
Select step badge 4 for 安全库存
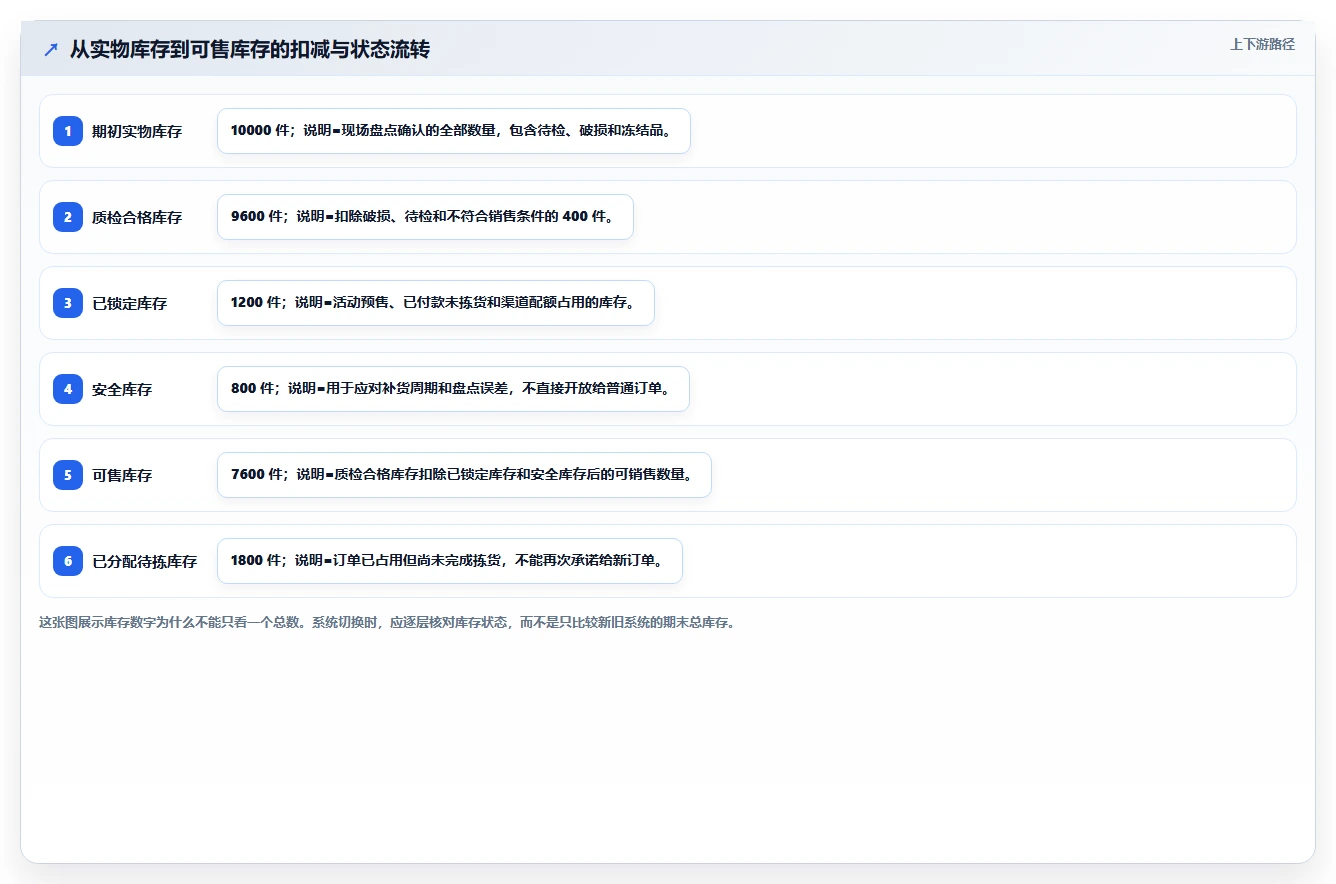tap(68, 389)
